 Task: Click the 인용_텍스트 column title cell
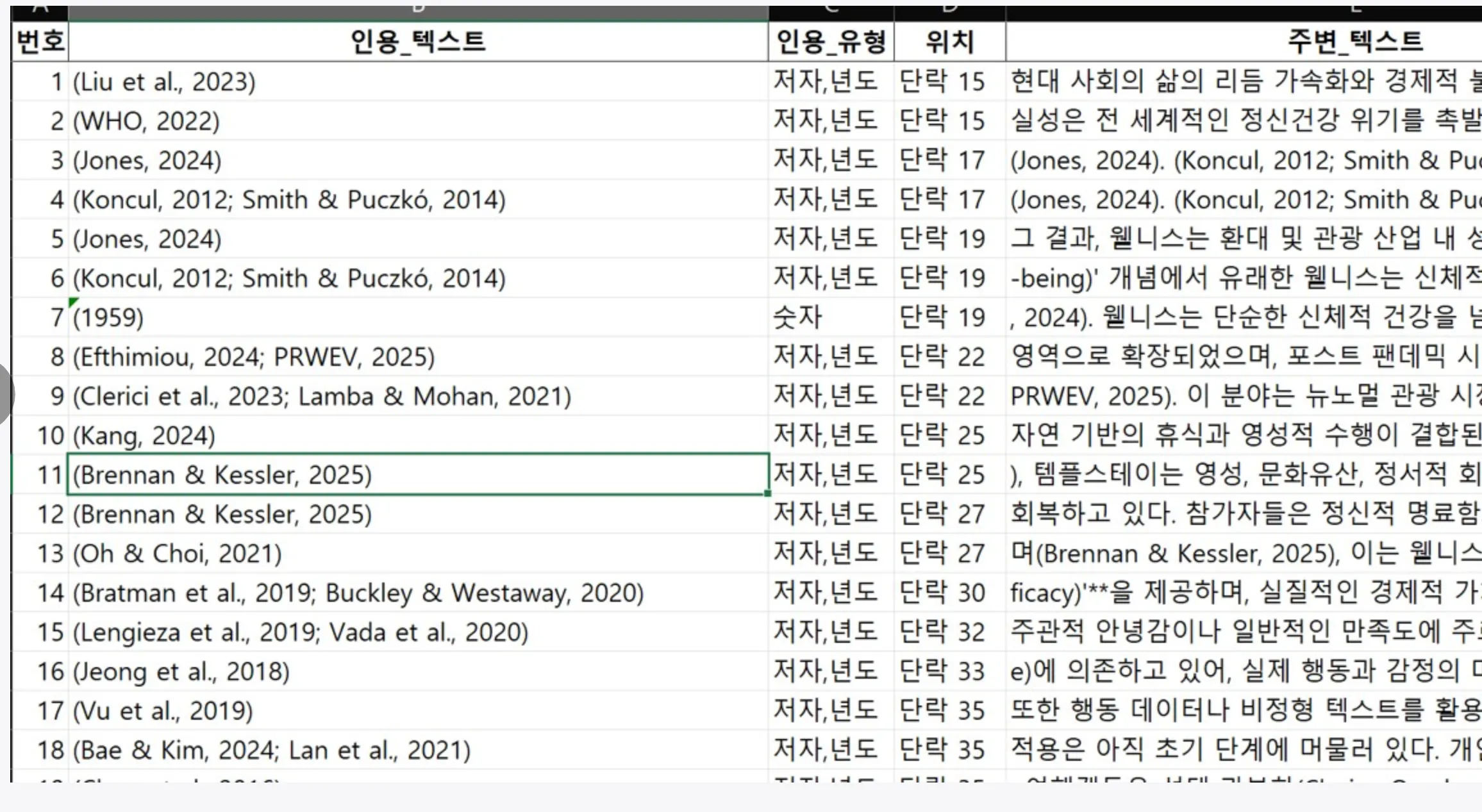(x=417, y=41)
